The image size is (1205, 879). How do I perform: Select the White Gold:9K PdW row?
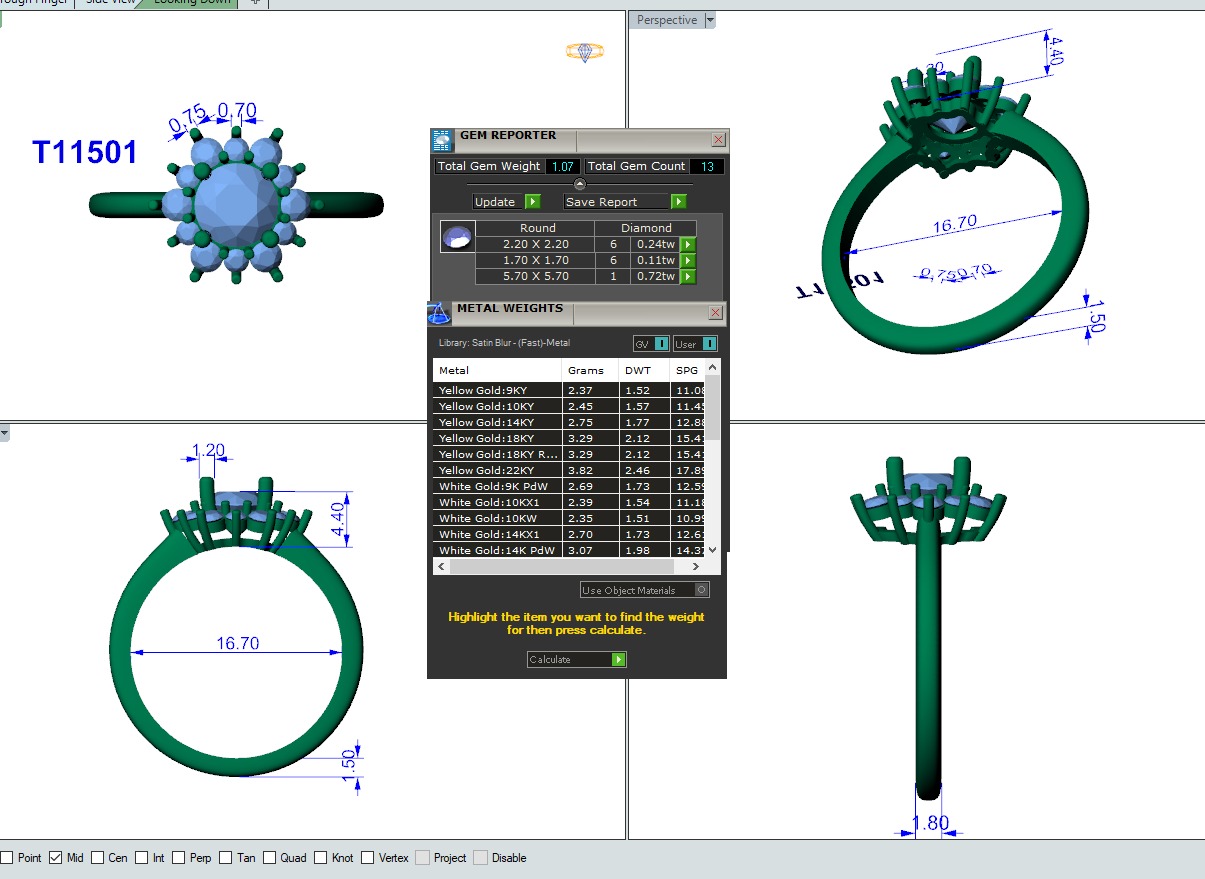[569, 486]
